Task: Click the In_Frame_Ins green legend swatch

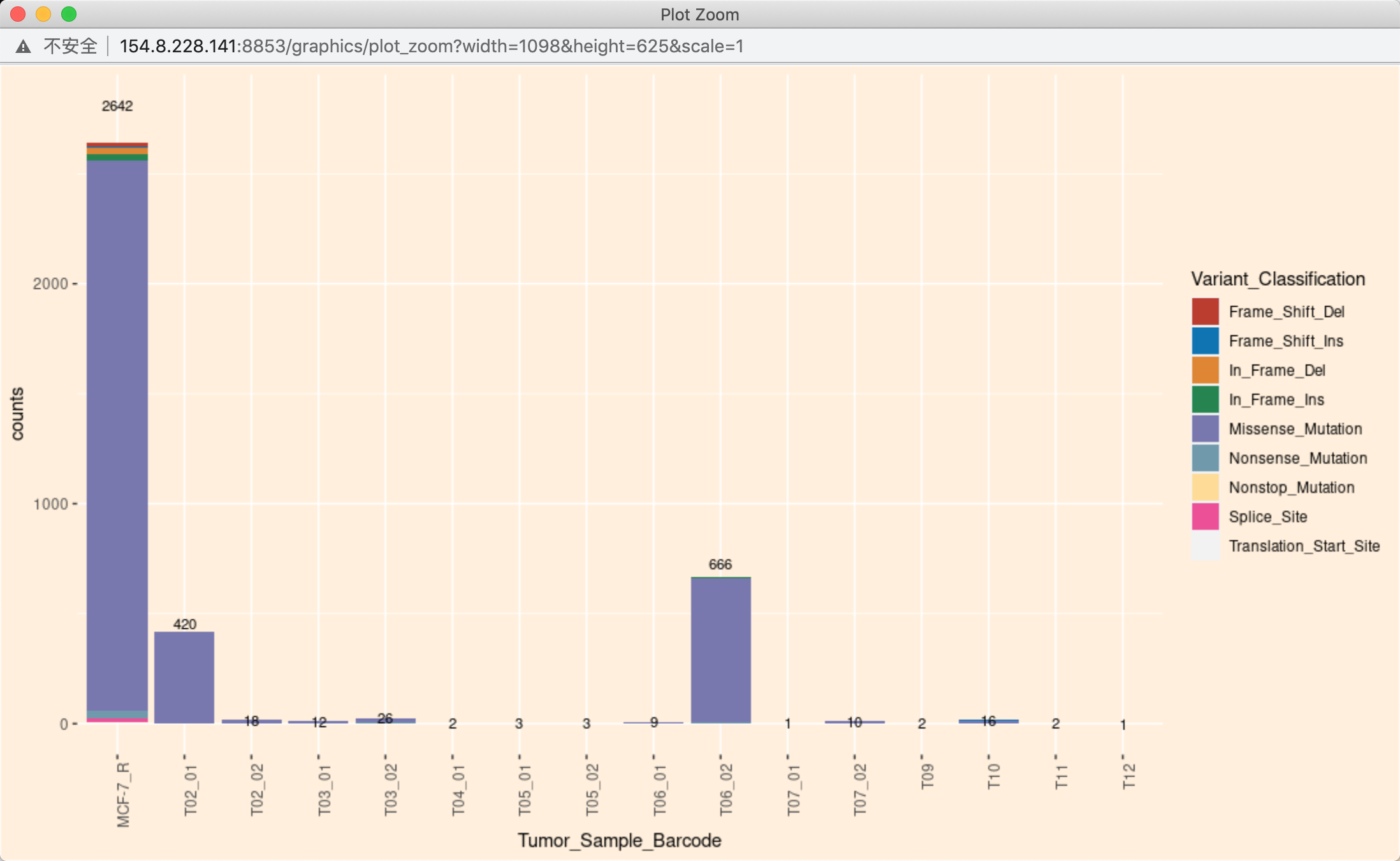Action: pos(1205,400)
